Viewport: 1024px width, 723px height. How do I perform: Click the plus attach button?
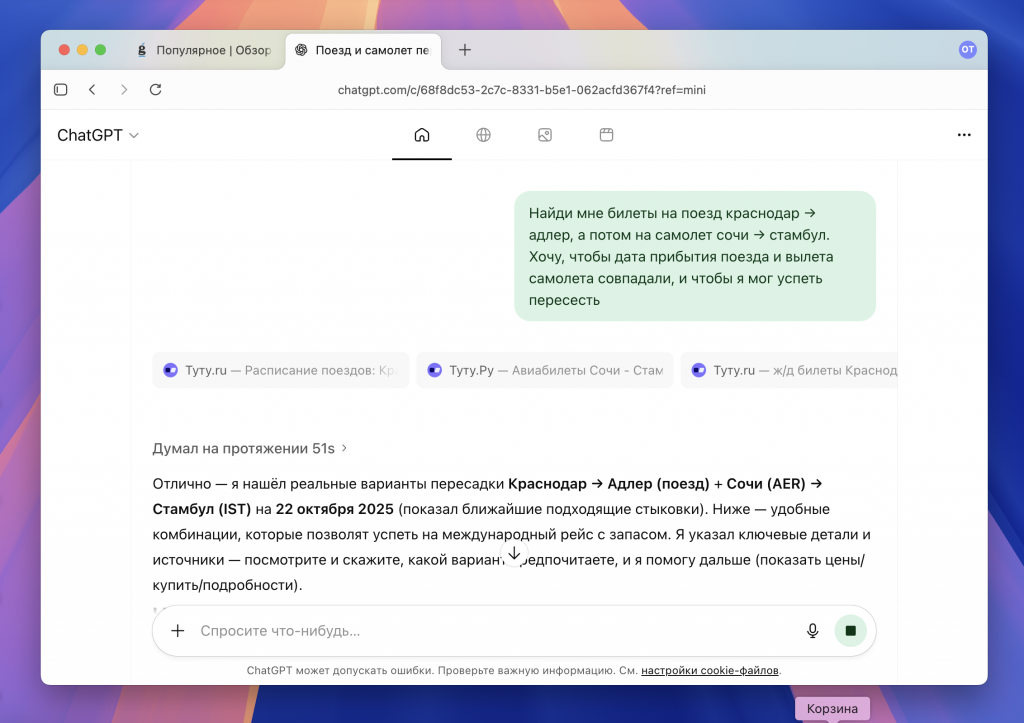click(x=178, y=631)
